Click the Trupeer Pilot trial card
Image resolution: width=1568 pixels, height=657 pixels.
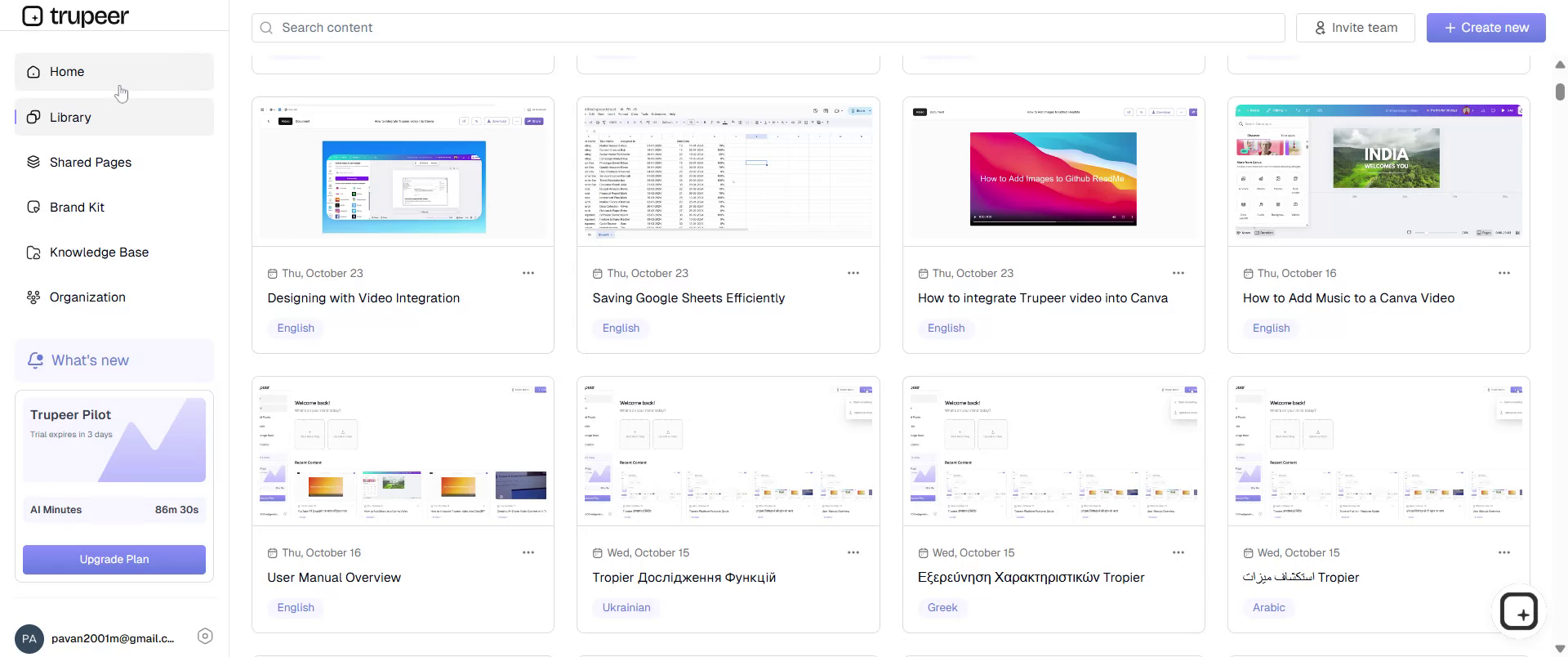114,440
